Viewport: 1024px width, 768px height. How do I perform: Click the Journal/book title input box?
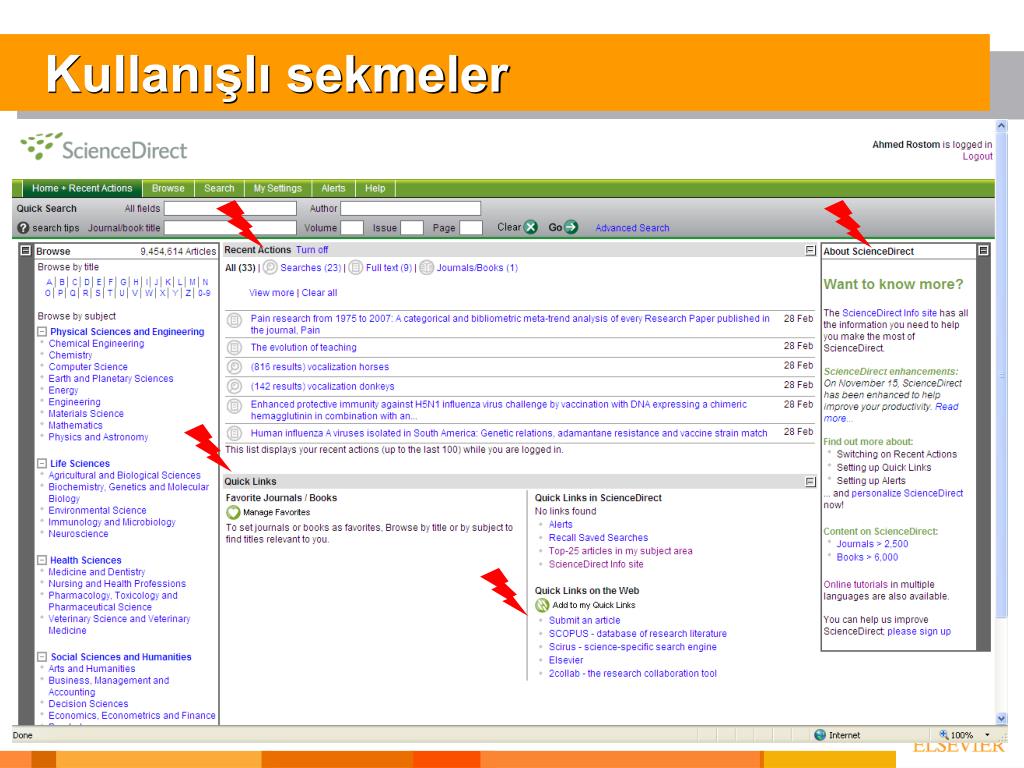230,228
